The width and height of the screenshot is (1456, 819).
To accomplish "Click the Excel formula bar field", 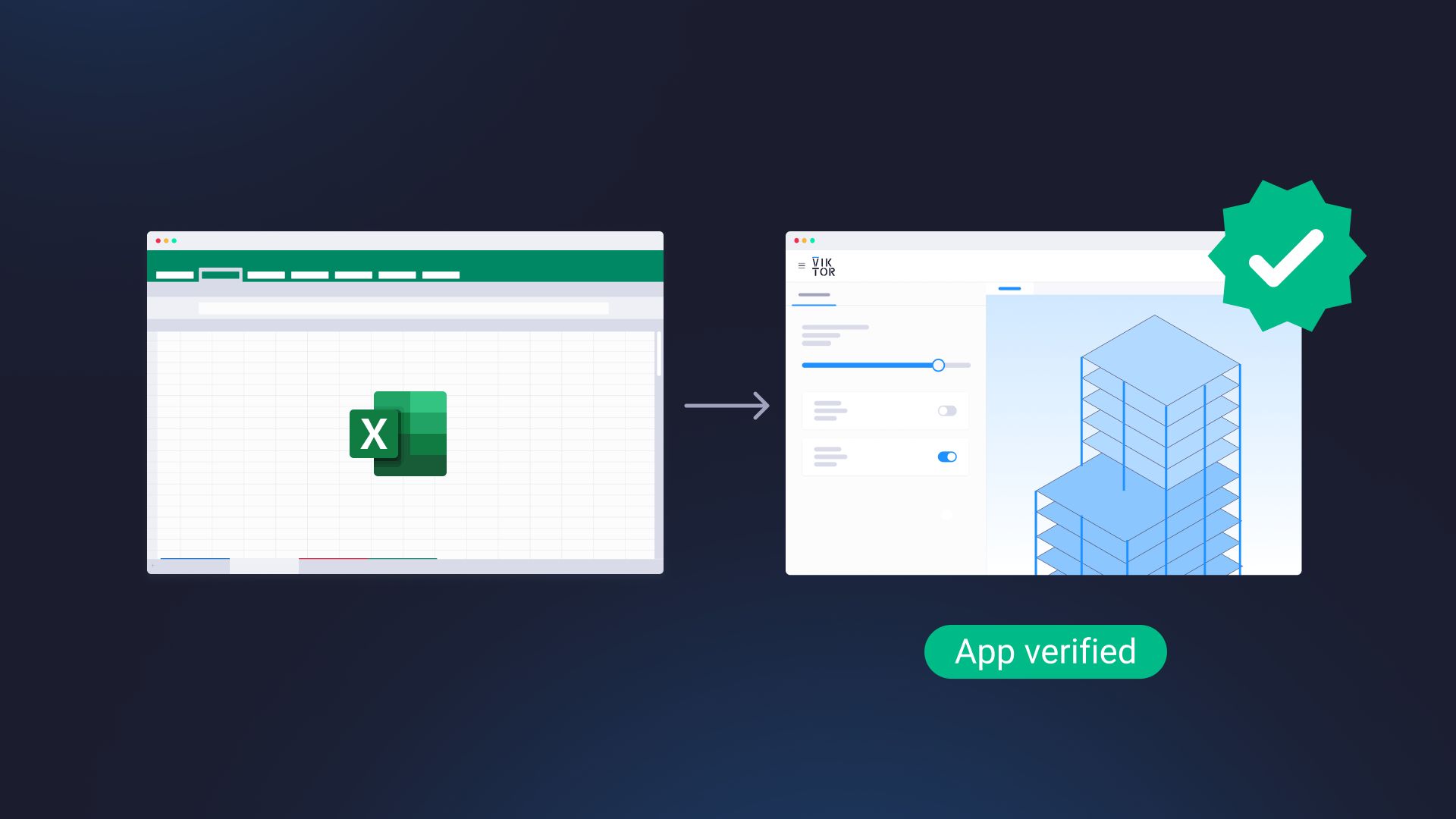I will point(403,309).
